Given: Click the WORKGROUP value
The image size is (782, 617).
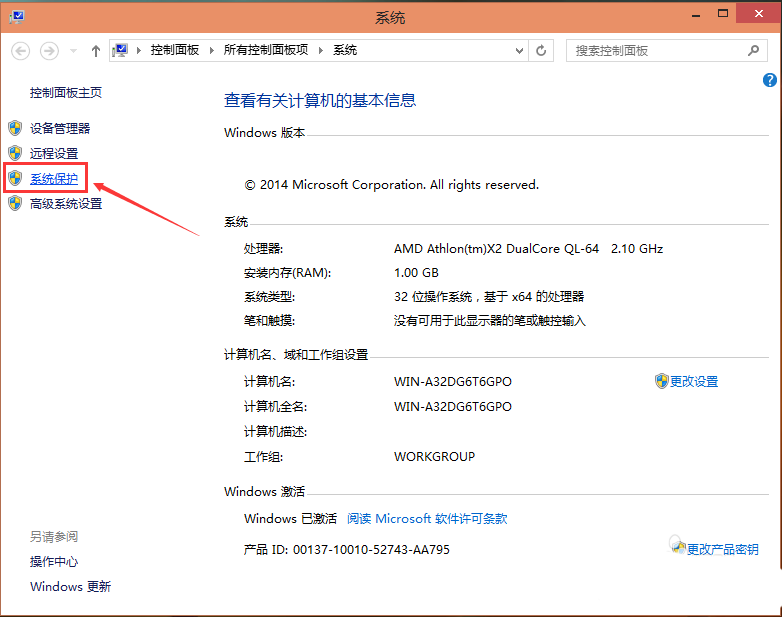Looking at the screenshot, I should [434, 456].
